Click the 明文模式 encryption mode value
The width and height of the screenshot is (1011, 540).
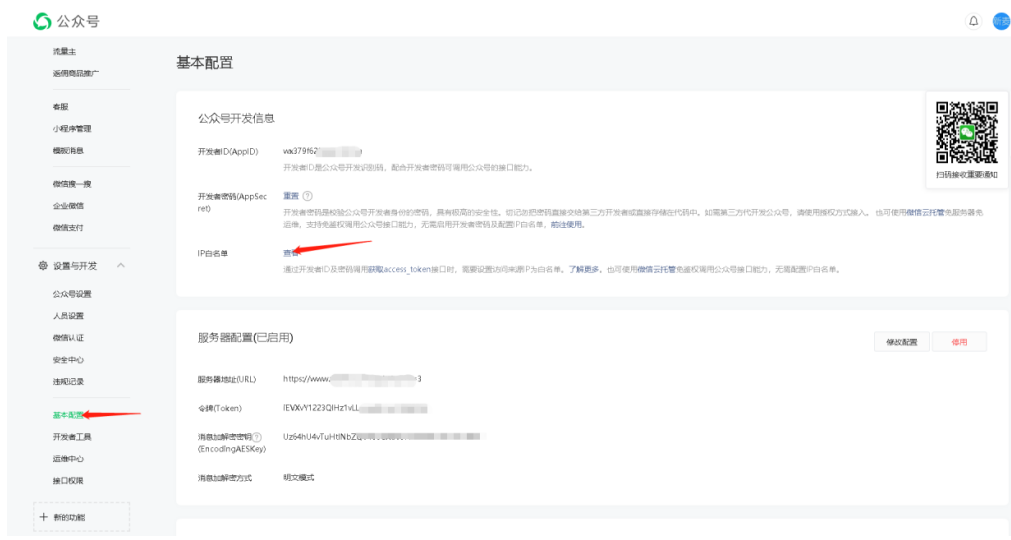pos(299,477)
